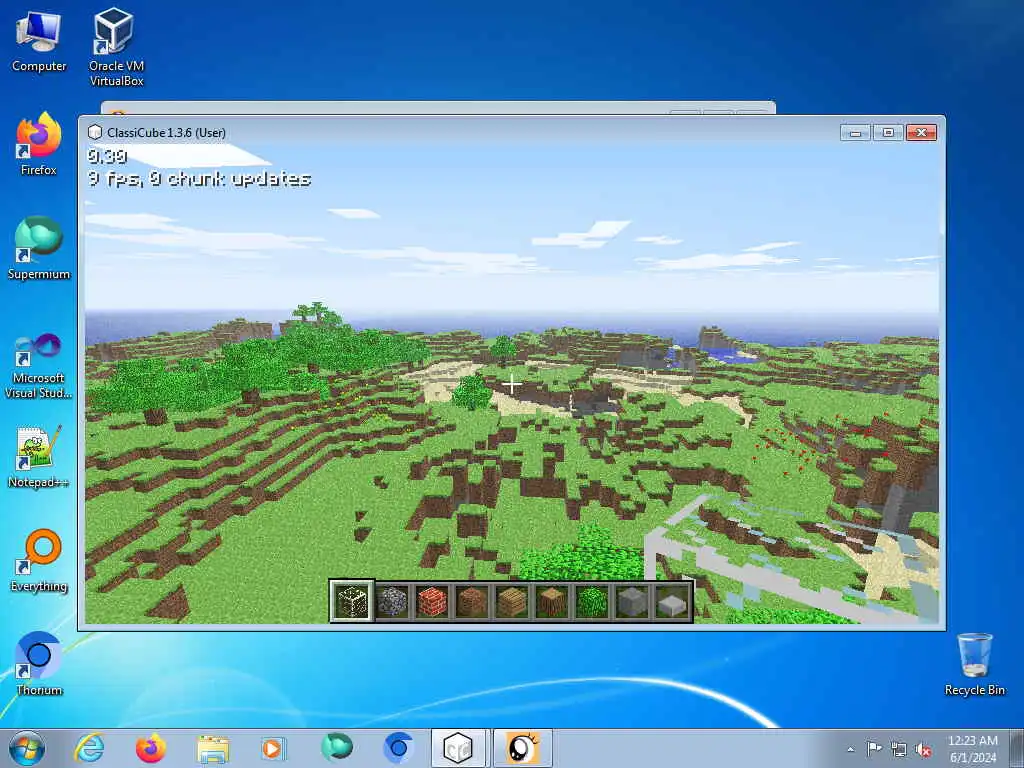
Task: Launch Thorium from the taskbar
Action: tap(398, 748)
